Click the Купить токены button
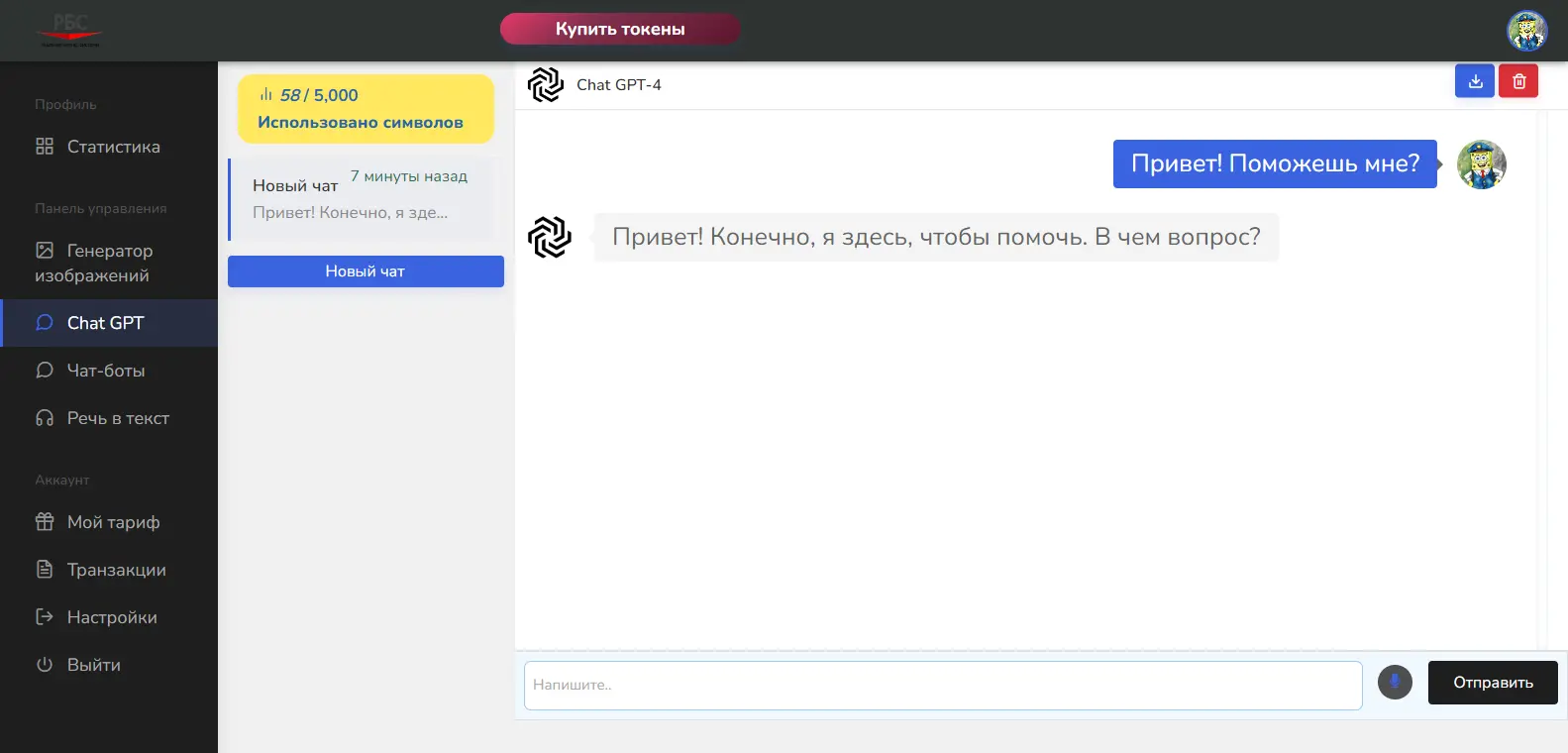The width and height of the screenshot is (1568, 753). coord(620,29)
